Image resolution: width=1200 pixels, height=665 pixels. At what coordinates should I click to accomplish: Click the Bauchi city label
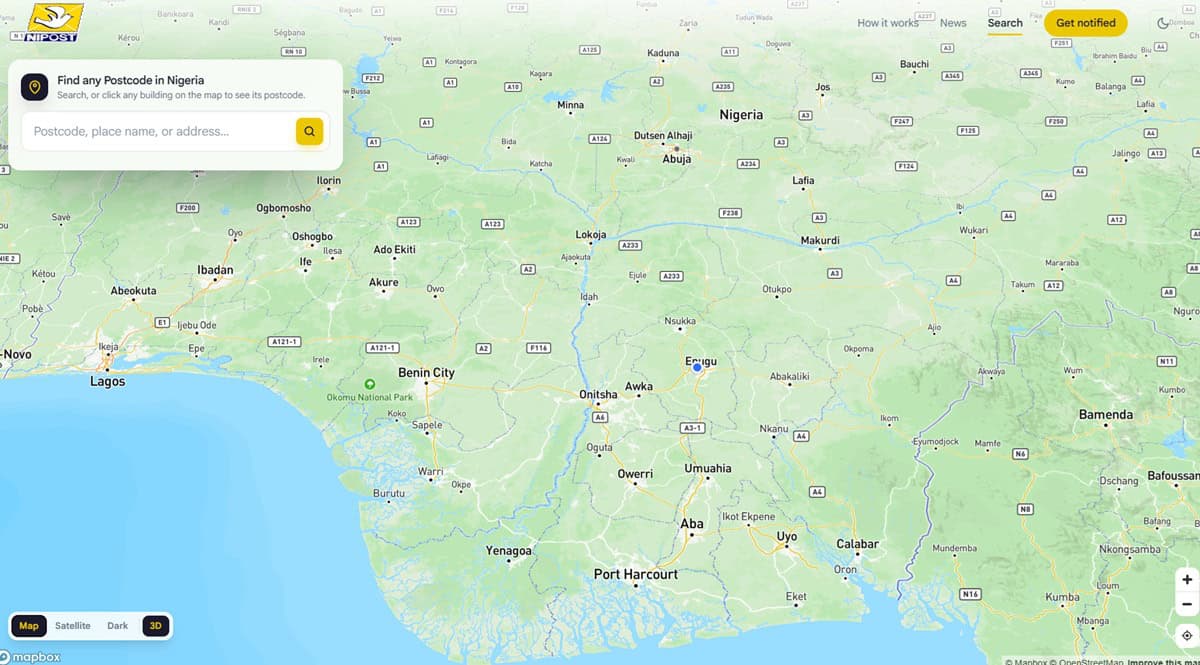pyautogui.click(x=914, y=64)
